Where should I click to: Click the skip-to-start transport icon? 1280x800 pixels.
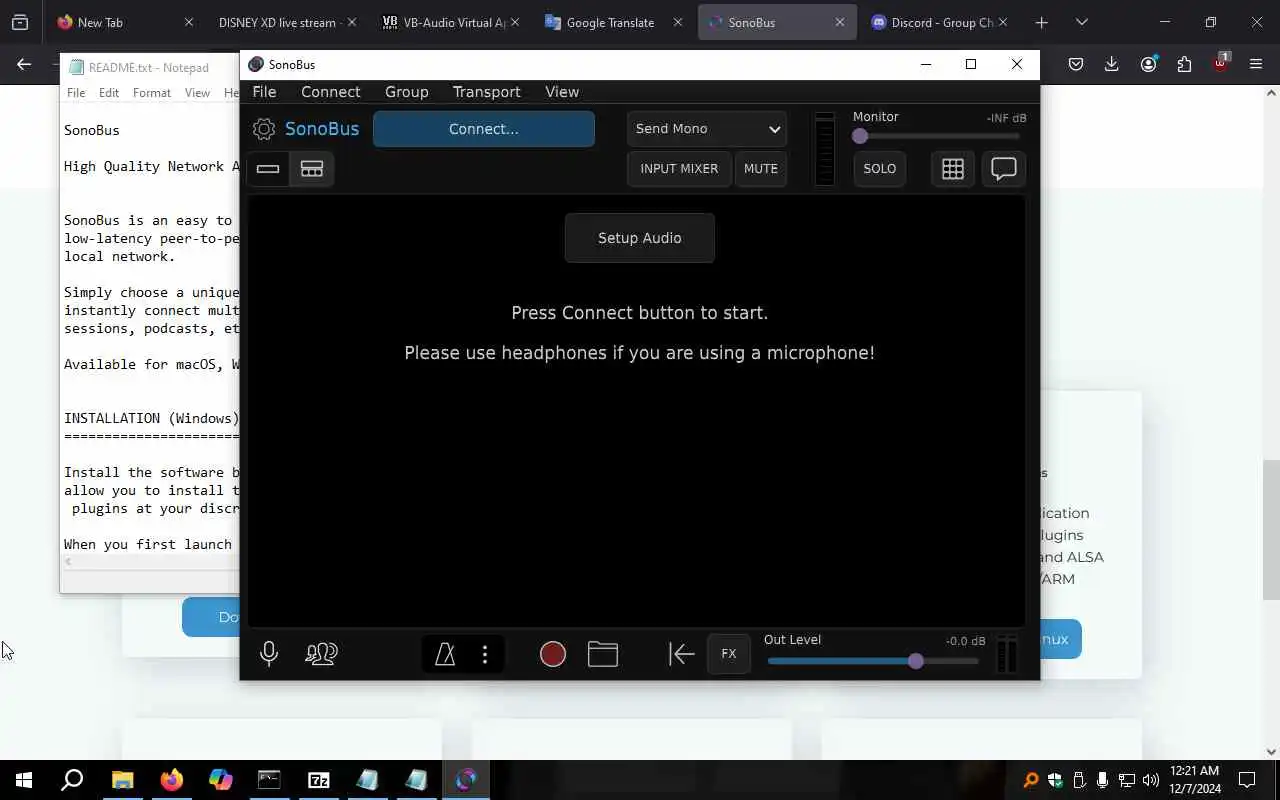click(x=681, y=654)
